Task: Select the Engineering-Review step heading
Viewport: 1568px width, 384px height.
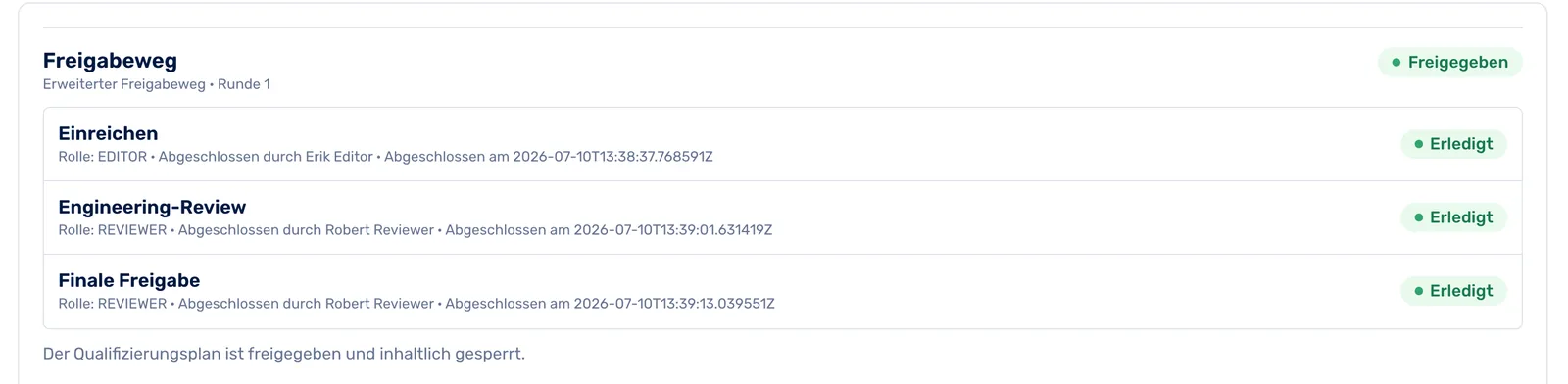Action: (152, 207)
